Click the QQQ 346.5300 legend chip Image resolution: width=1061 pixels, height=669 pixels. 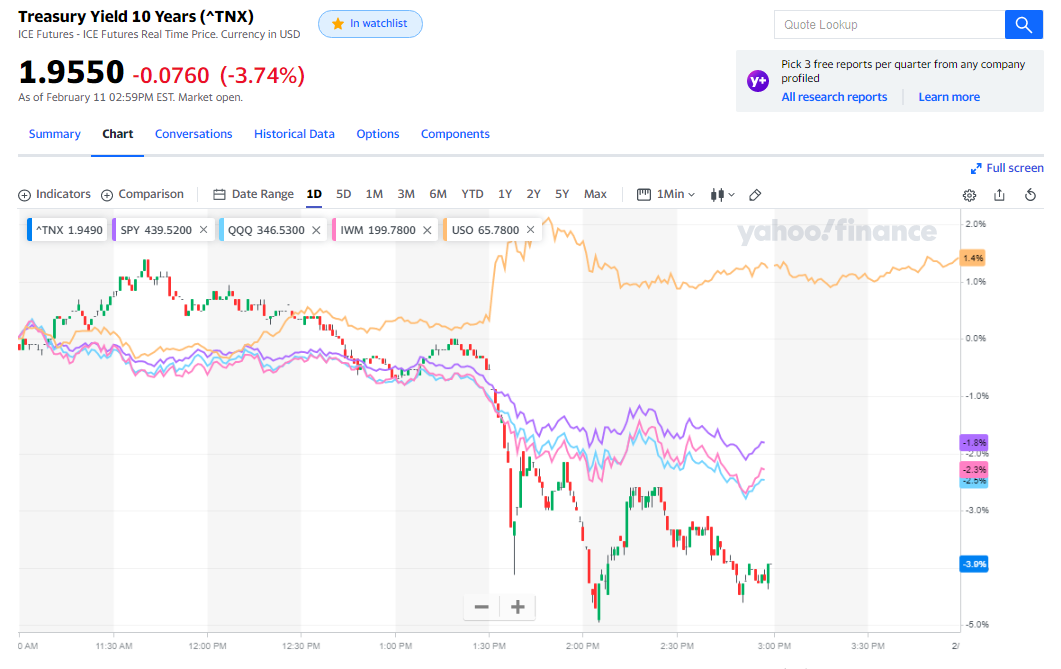pyautogui.click(x=273, y=230)
